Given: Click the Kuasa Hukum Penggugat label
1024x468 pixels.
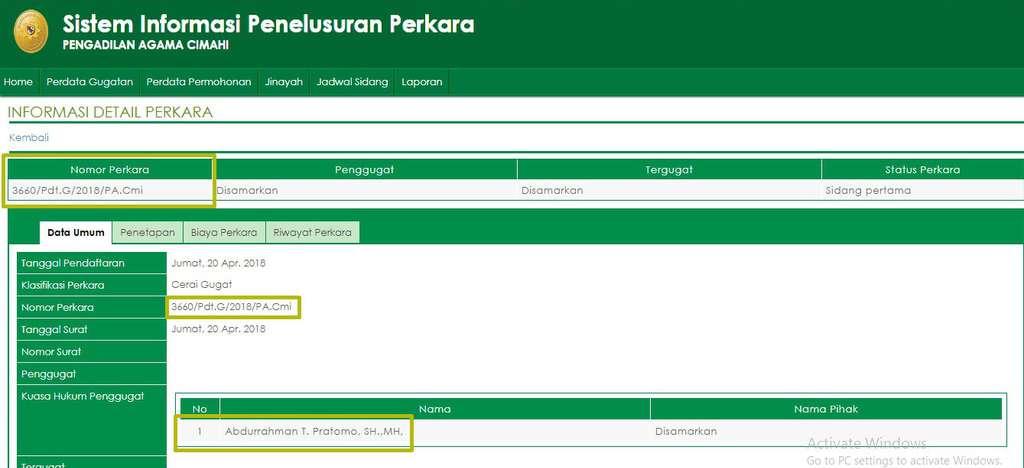Looking at the screenshot, I should (91, 420).
